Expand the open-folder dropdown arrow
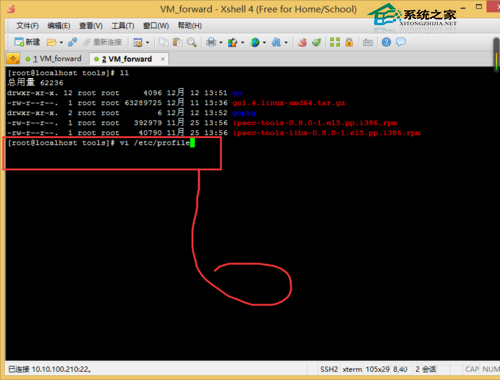 click(x=61, y=42)
